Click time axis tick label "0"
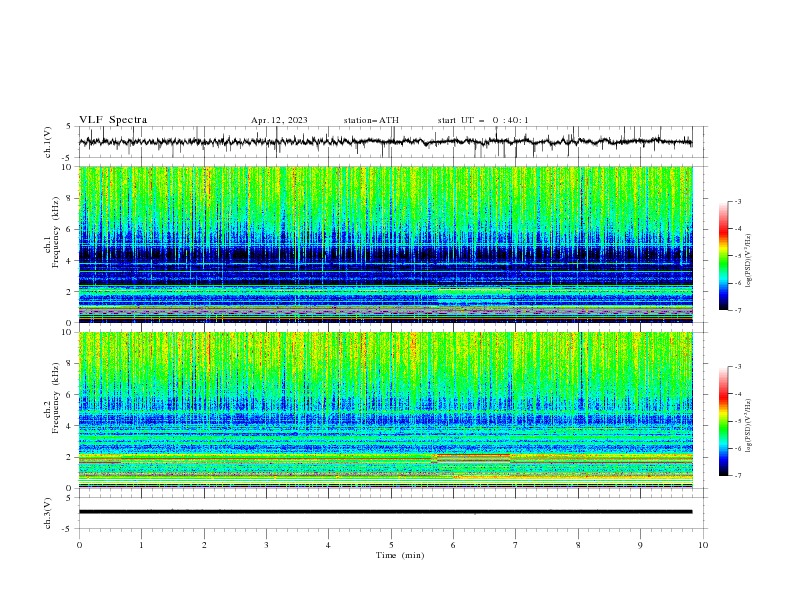792x612 pixels. (x=79, y=545)
